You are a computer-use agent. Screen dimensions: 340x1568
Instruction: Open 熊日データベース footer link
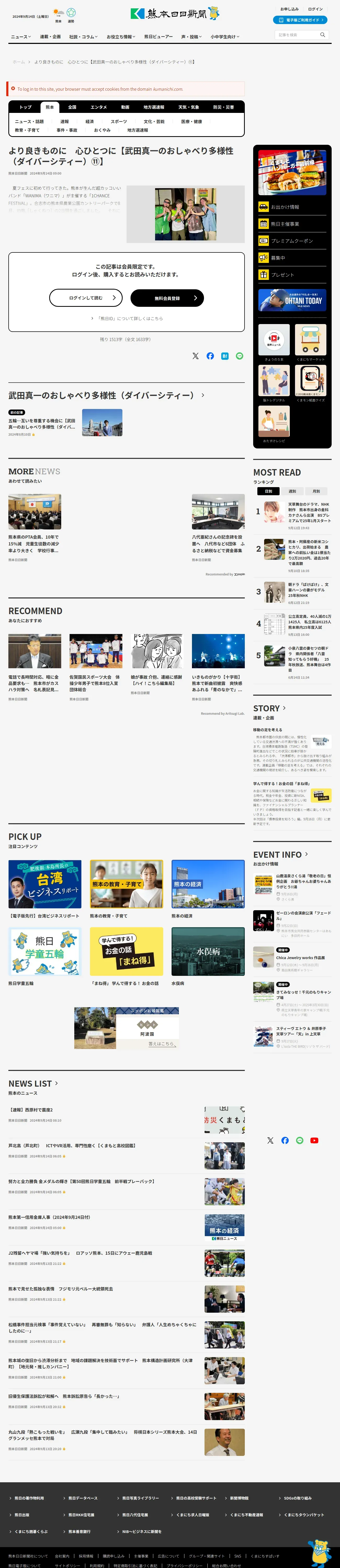(83, 1498)
